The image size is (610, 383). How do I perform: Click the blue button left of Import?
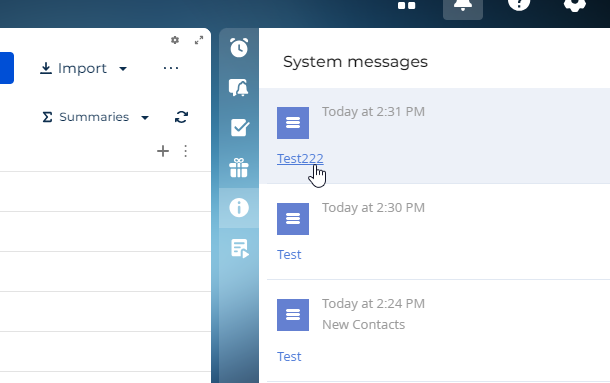pyautogui.click(x=7, y=68)
